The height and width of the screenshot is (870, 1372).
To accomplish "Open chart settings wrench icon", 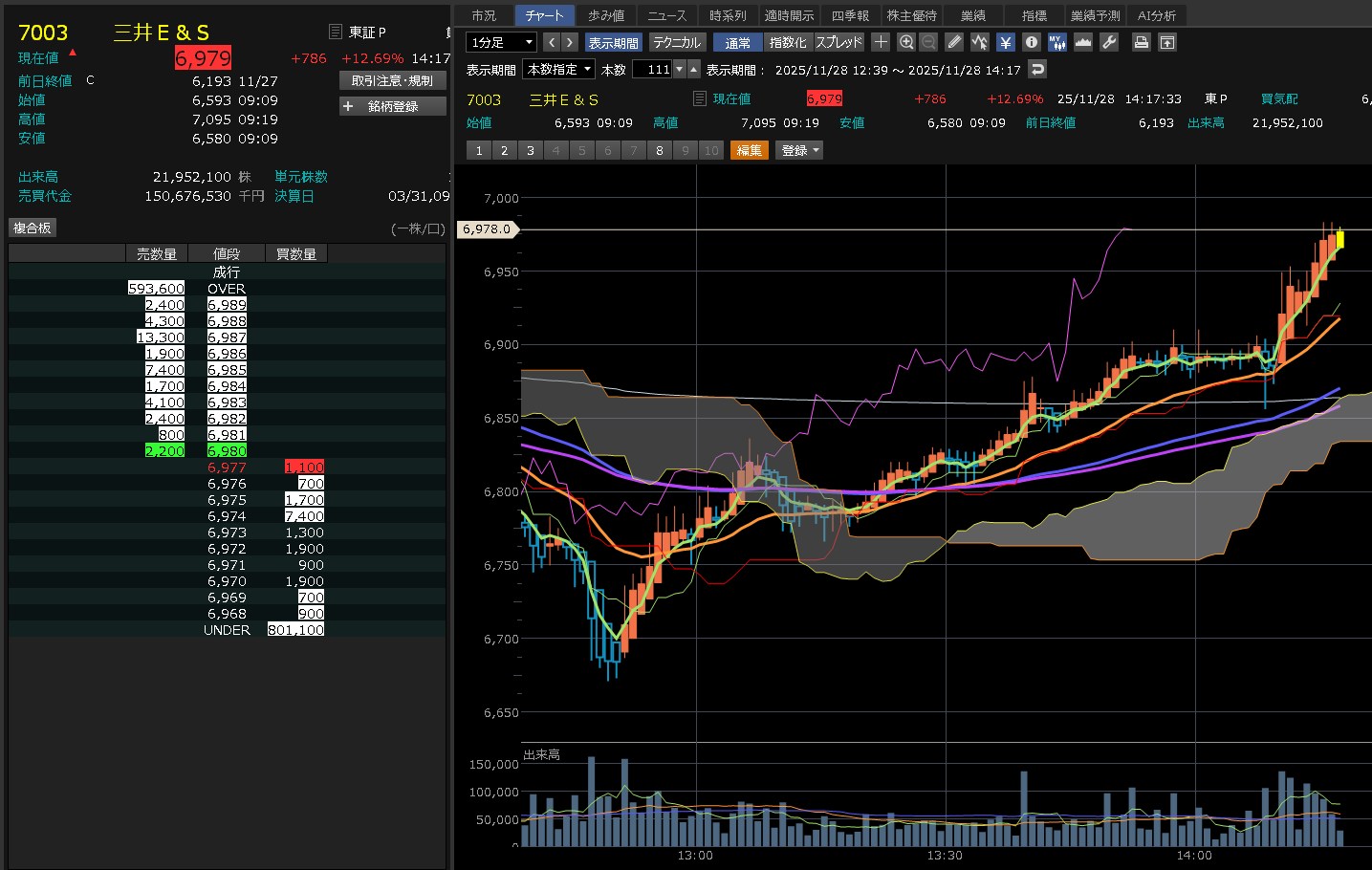I will coord(1109,42).
